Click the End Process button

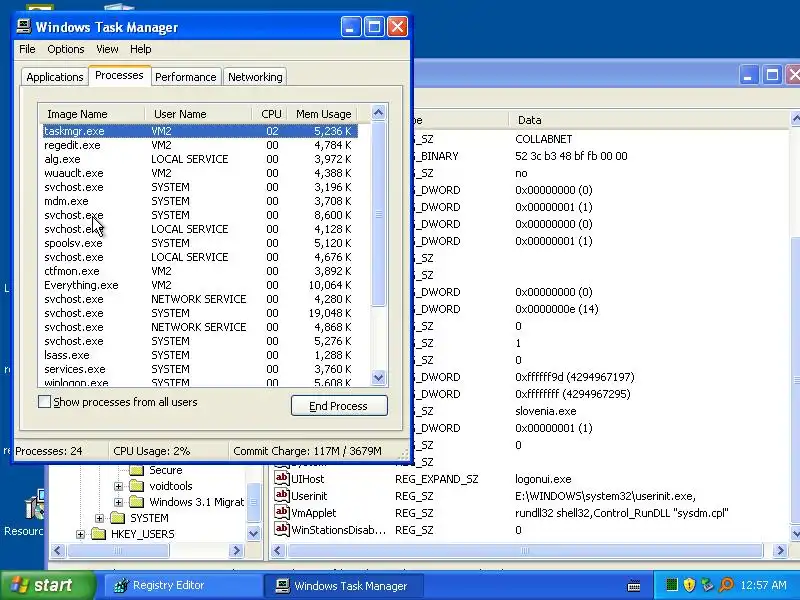click(339, 406)
